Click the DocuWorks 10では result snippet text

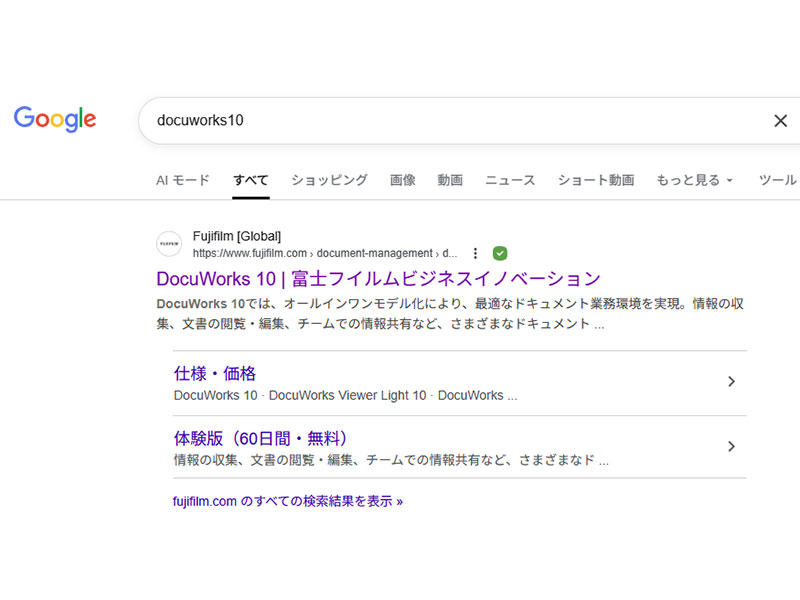450,314
